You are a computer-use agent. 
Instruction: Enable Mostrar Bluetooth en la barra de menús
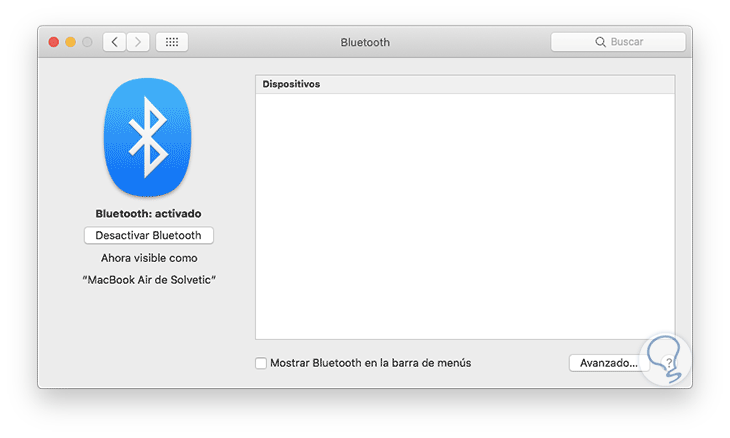(x=261, y=363)
